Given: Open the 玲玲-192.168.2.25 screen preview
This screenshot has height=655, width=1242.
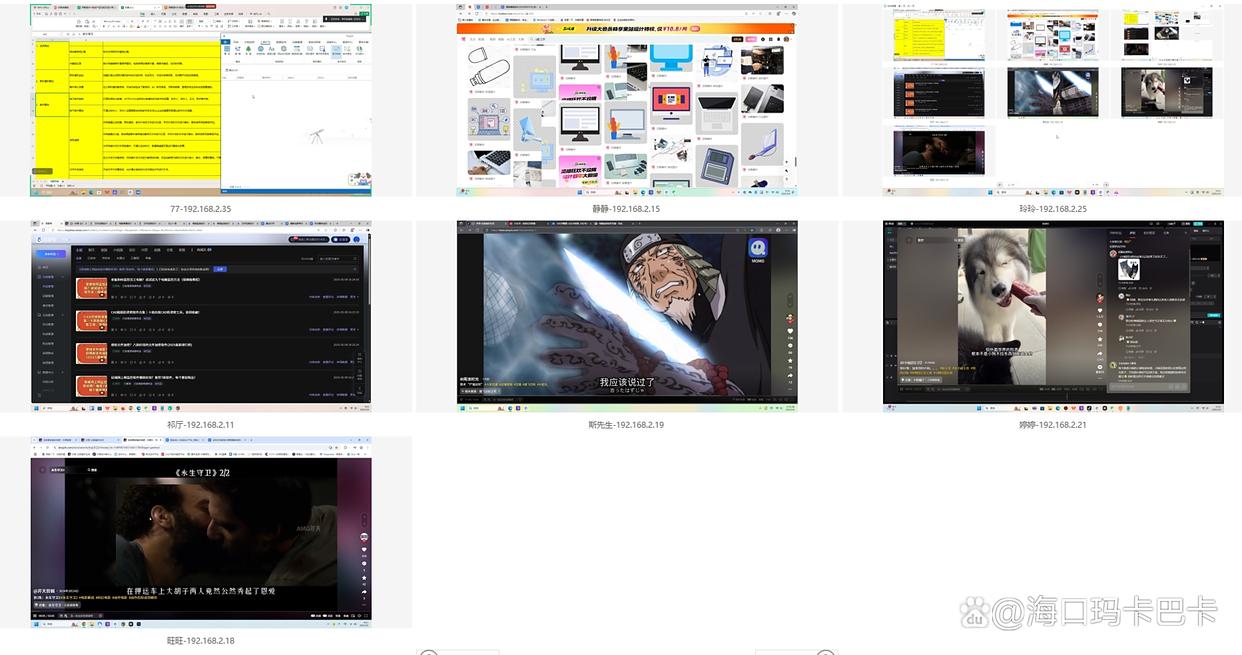Looking at the screenshot, I should click(x=1053, y=100).
